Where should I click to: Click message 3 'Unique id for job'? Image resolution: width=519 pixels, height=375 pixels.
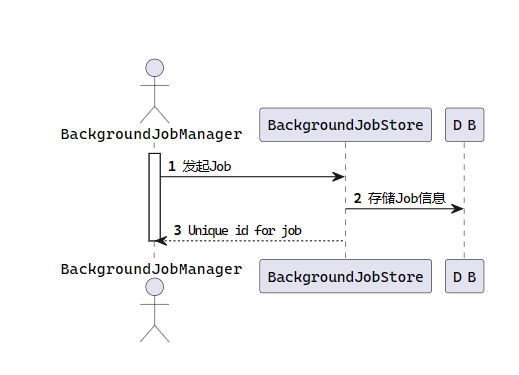(245, 230)
